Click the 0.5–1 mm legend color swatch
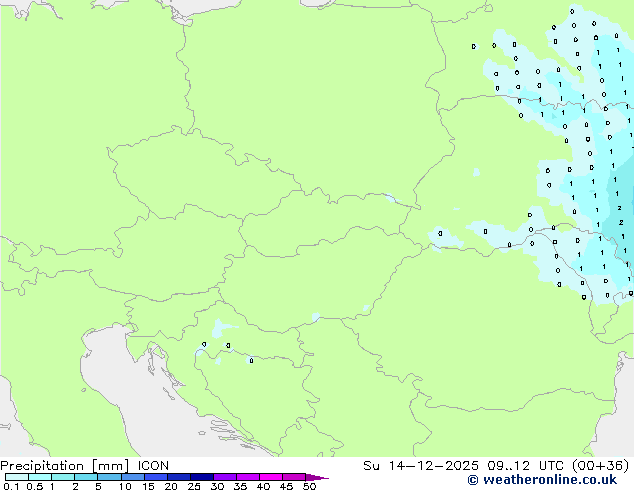Image resolution: width=634 pixels, height=490 pixels. (x=40, y=477)
